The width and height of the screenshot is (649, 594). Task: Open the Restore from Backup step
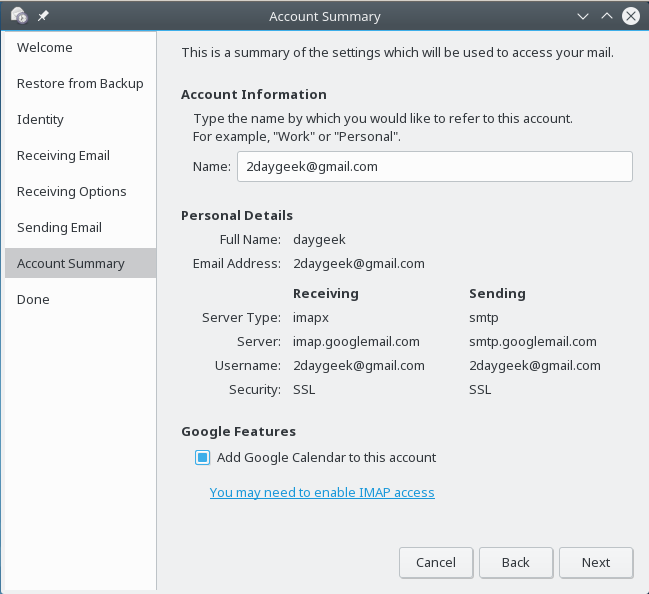tap(80, 84)
